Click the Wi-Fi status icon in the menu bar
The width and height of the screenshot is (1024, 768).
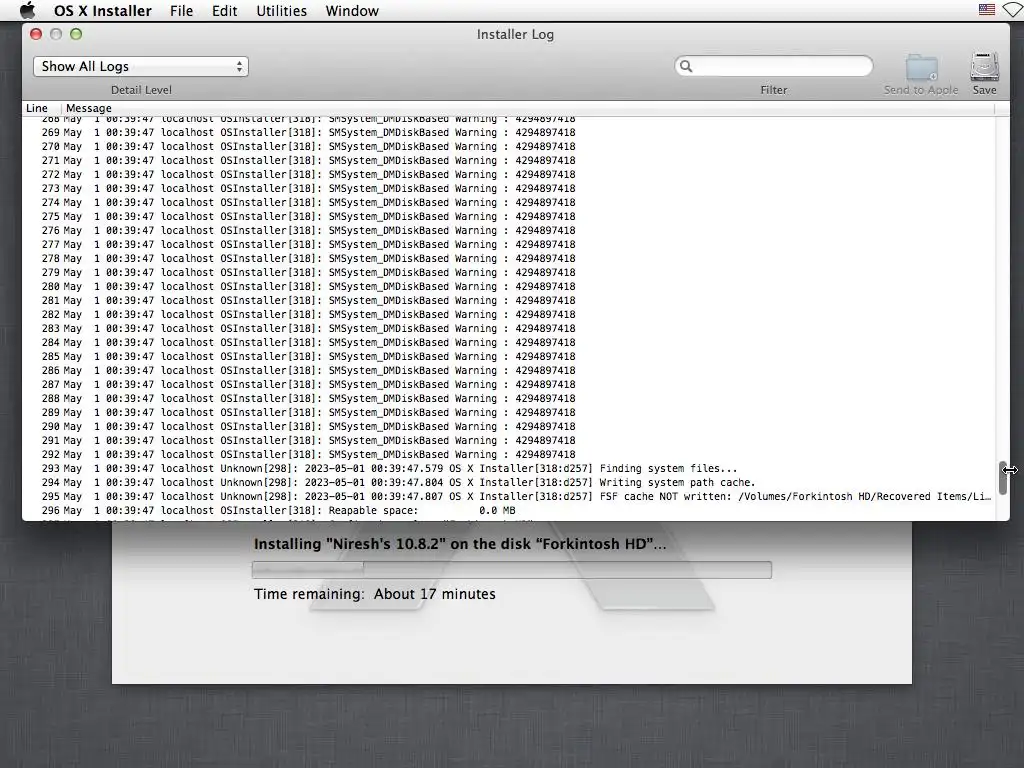coord(1013,10)
